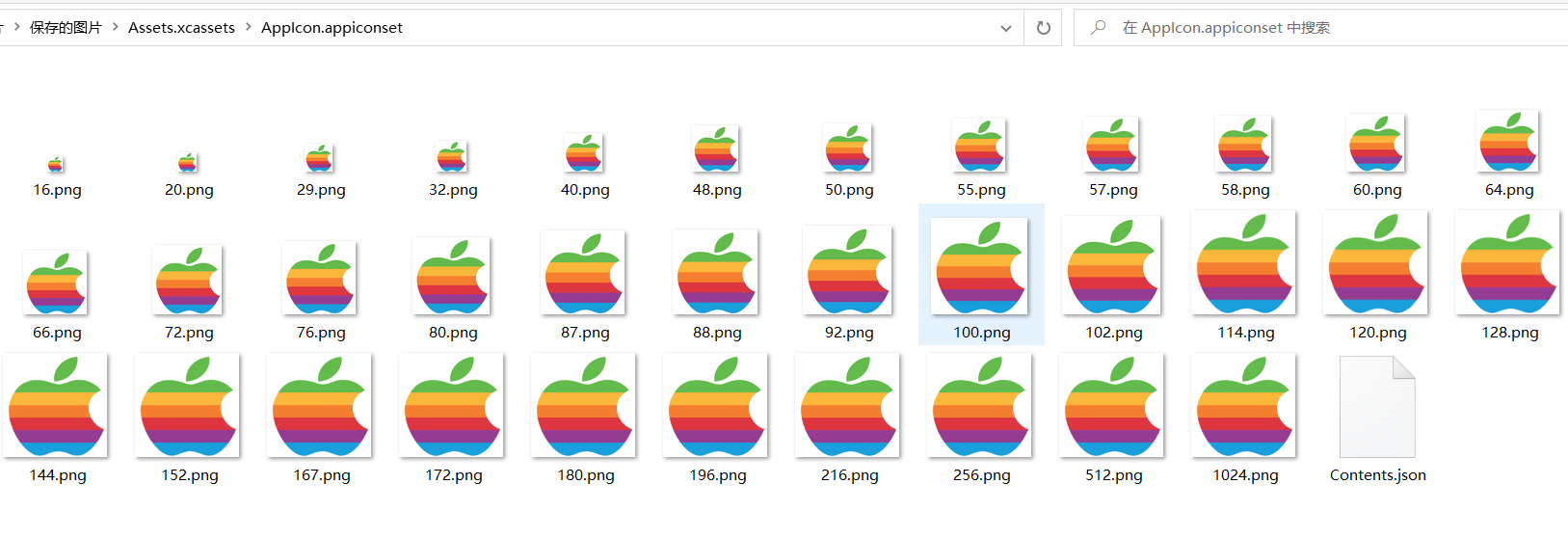Select the 76.png apple thumbnail
The image size is (1568, 538).
tap(320, 278)
